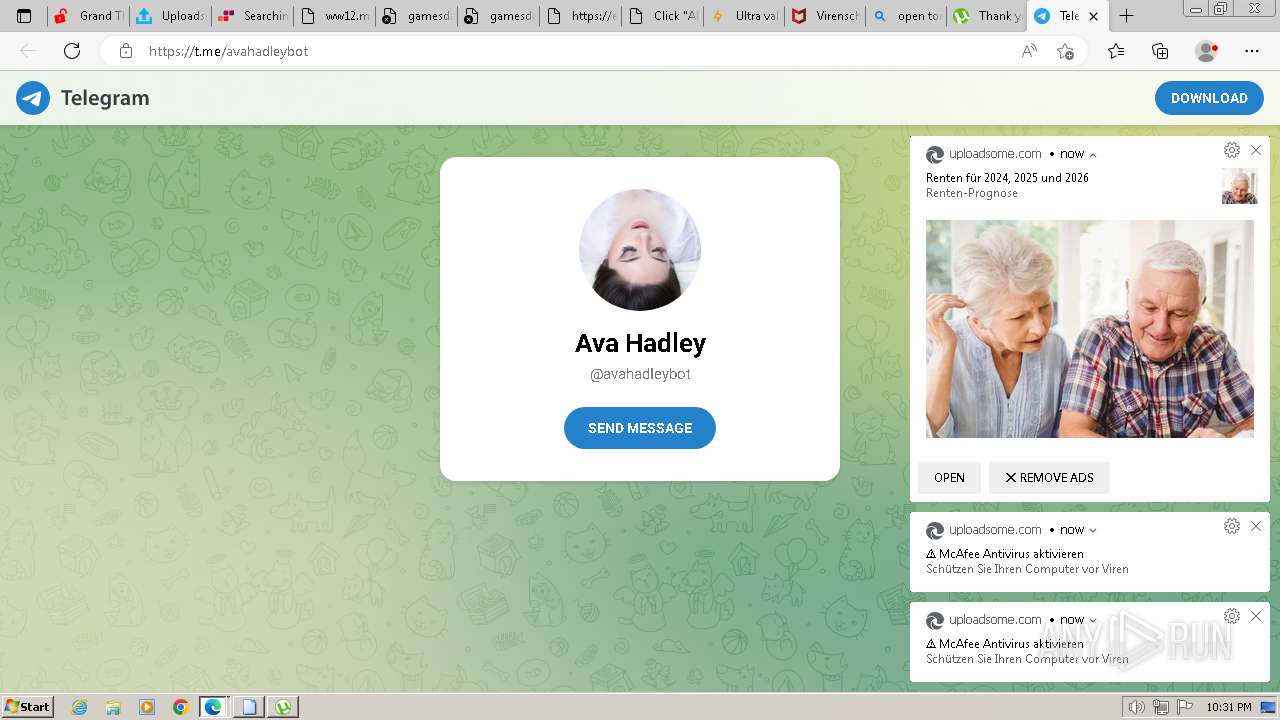Close the Telegram tab
The width and height of the screenshot is (1280, 720).
pos(1094,16)
